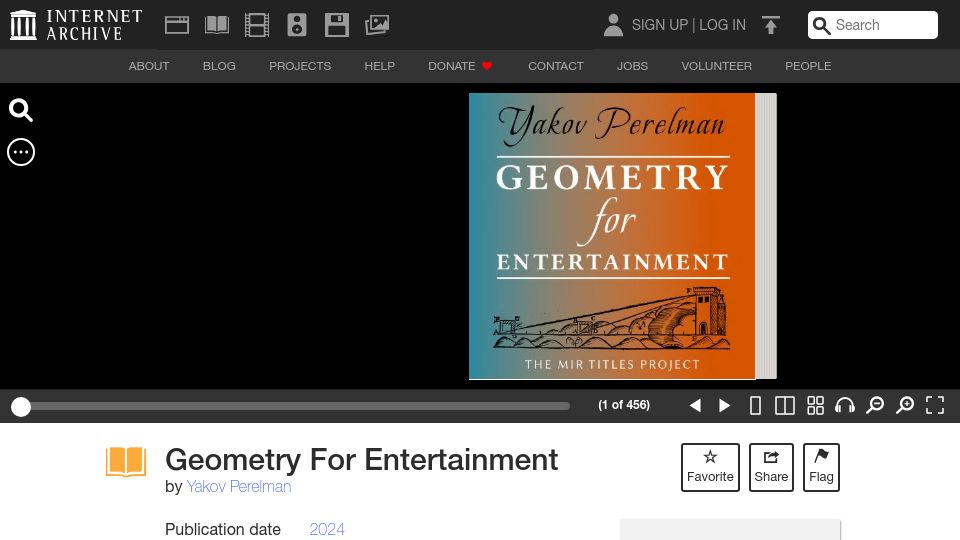
Task: Open the DONATE menu item
Action: (460, 66)
